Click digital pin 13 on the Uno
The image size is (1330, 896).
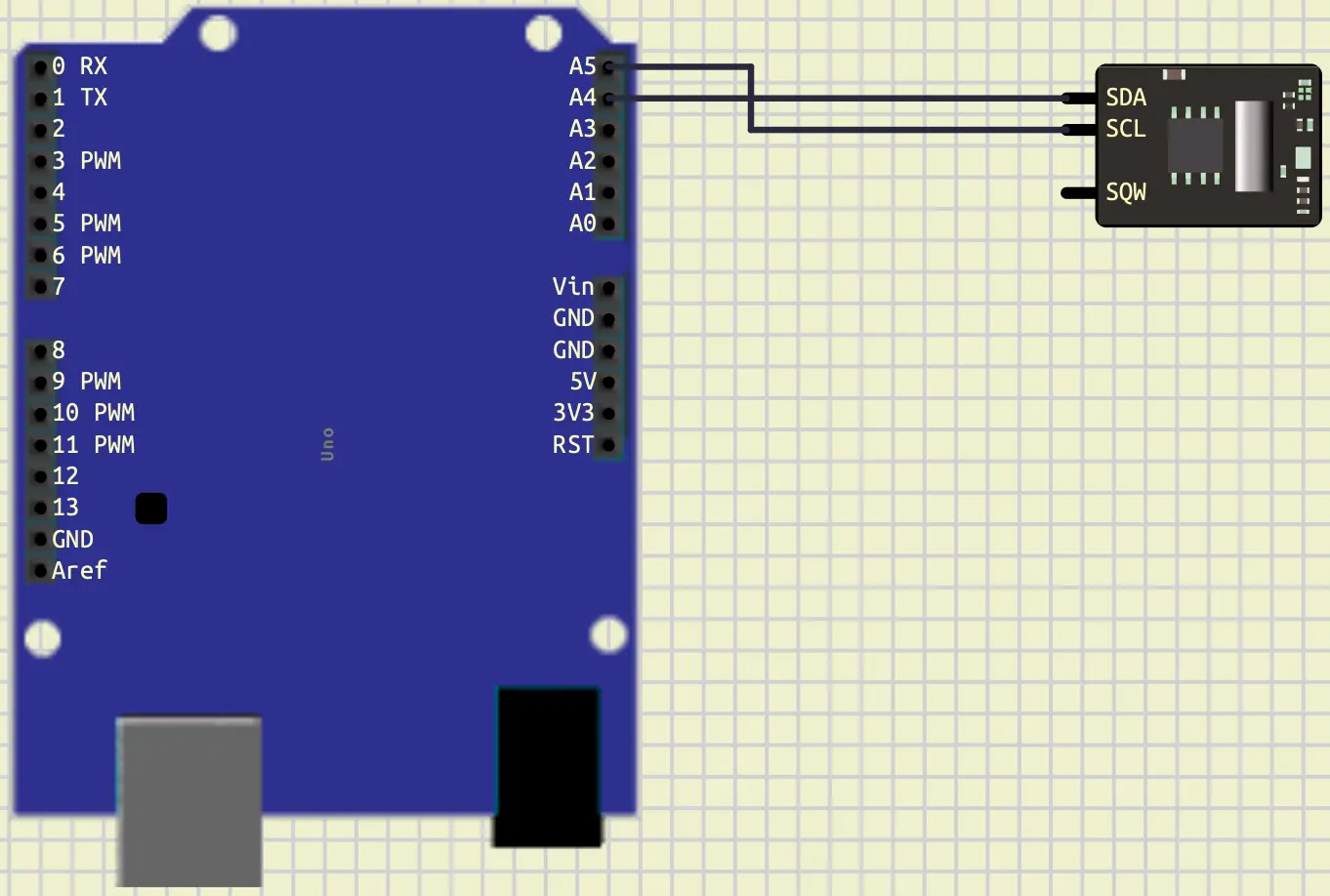pos(40,508)
